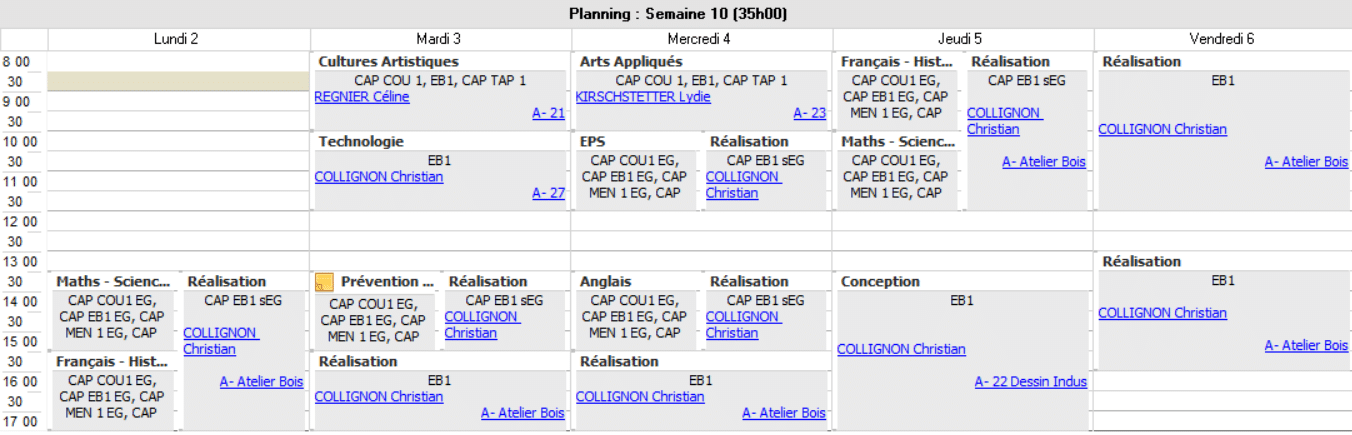Open room link A- 21
This screenshot has width=1352, height=435.
click(548, 114)
